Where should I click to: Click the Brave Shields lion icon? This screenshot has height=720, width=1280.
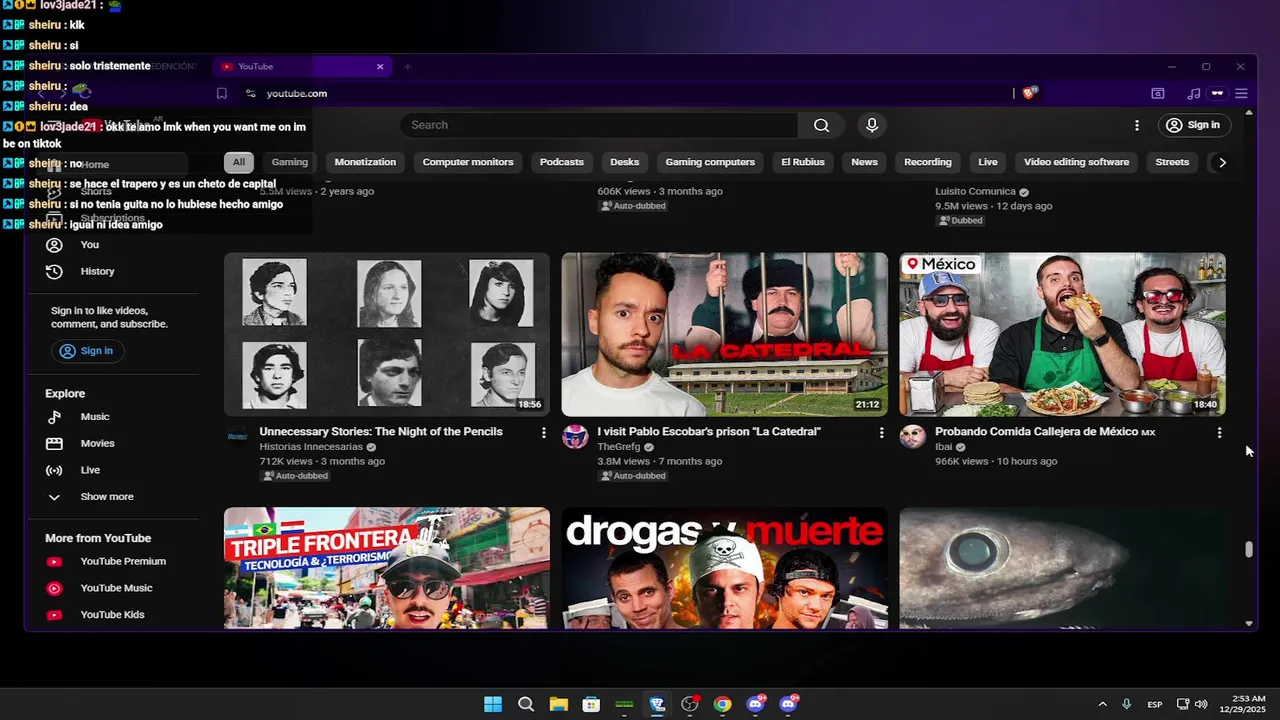[1030, 93]
